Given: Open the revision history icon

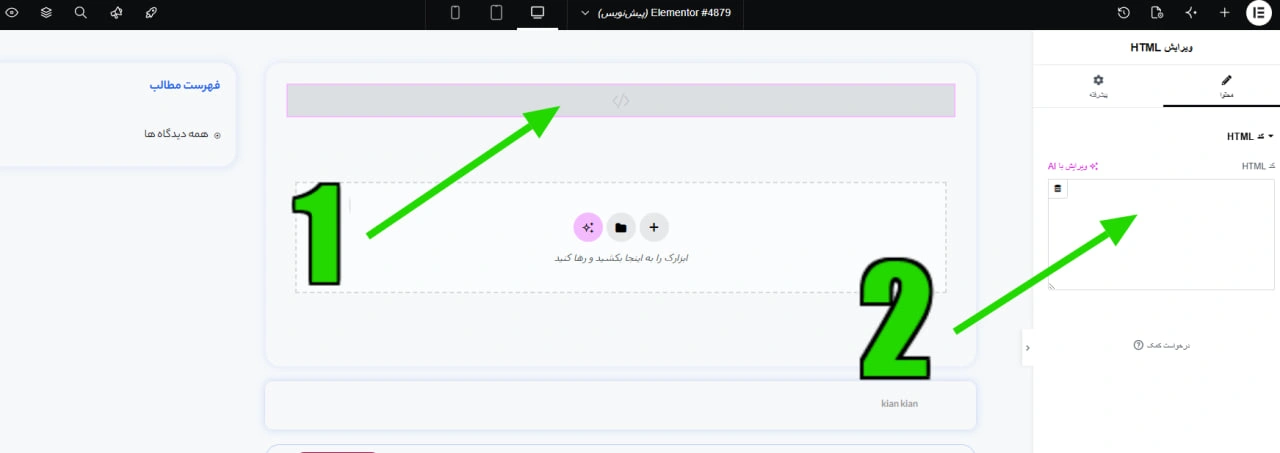Looking at the screenshot, I should [1124, 13].
